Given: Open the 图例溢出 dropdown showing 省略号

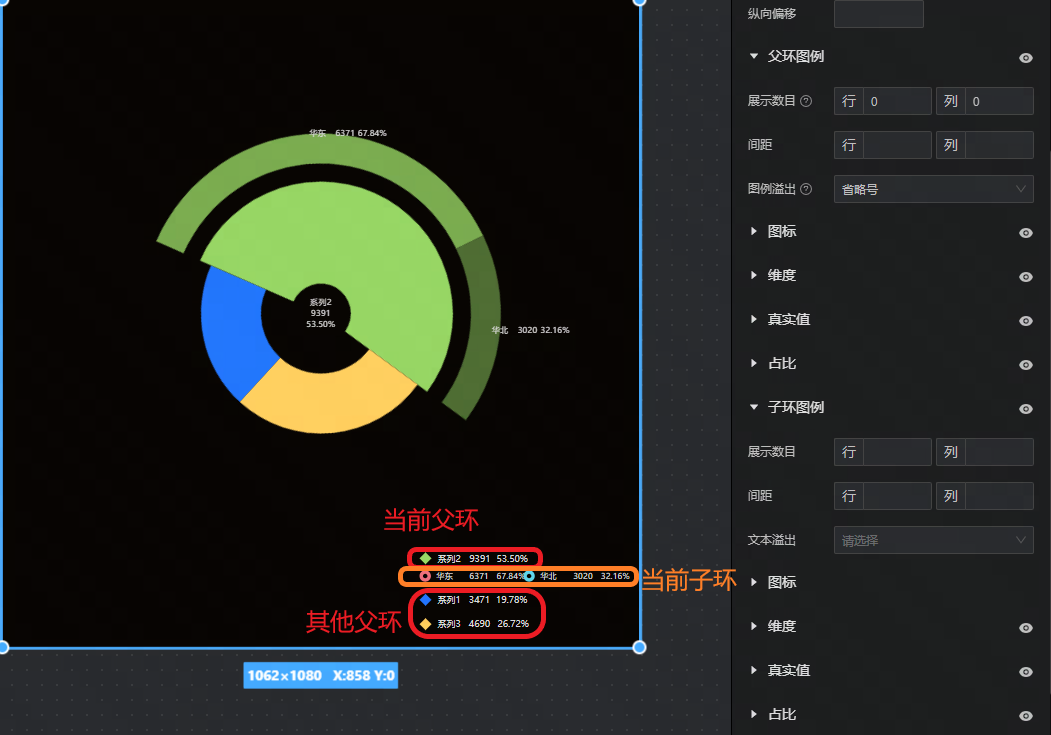Looking at the screenshot, I should click(933, 189).
